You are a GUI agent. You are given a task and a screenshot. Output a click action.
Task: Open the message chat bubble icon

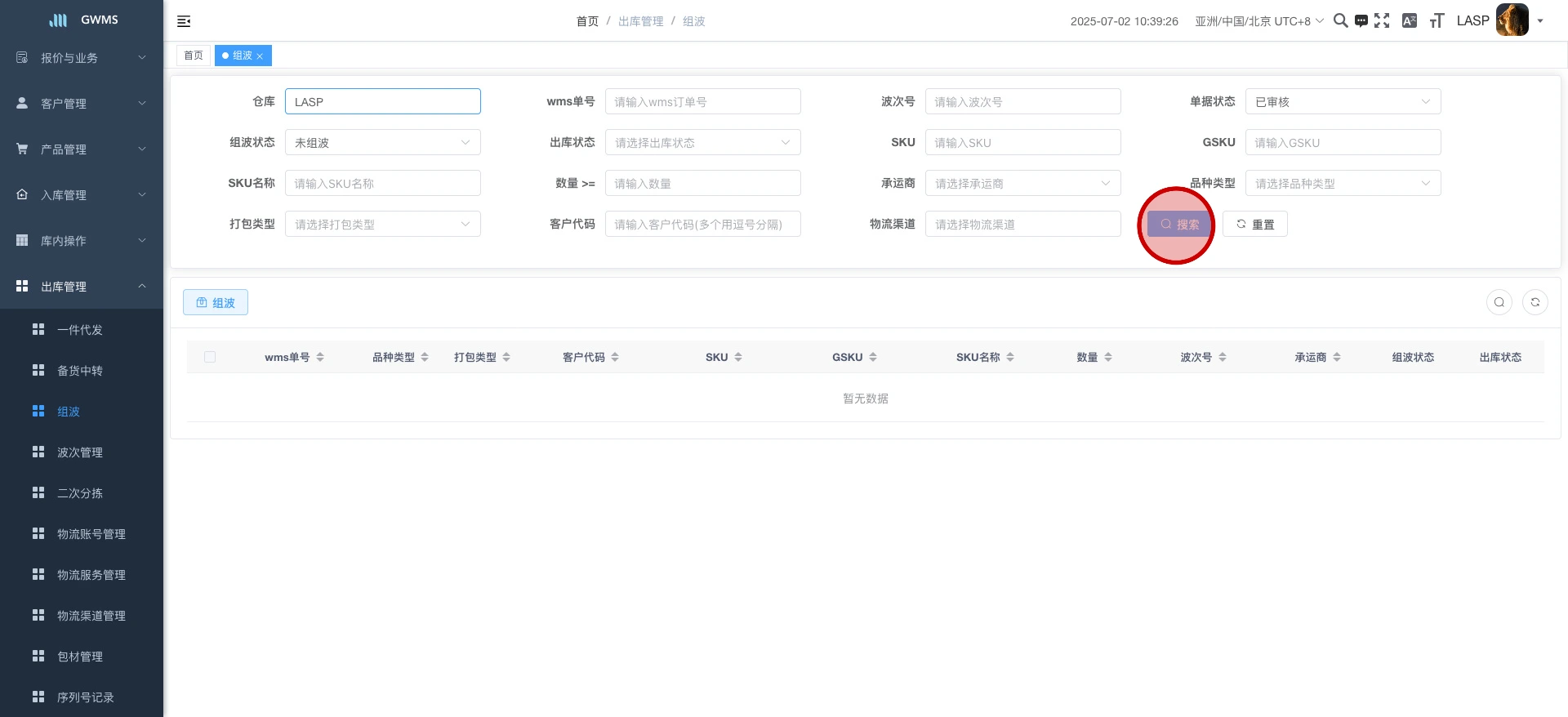[x=1361, y=21]
